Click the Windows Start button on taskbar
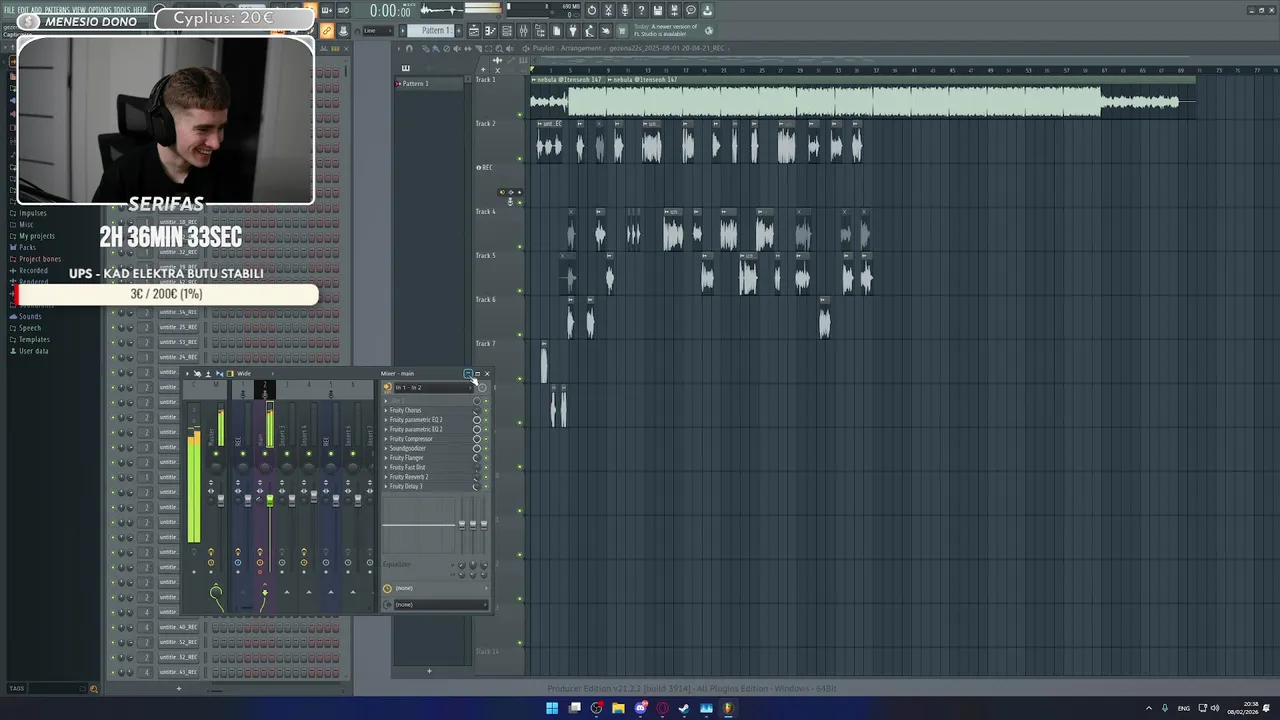Image resolution: width=1280 pixels, height=720 pixels. click(552, 709)
